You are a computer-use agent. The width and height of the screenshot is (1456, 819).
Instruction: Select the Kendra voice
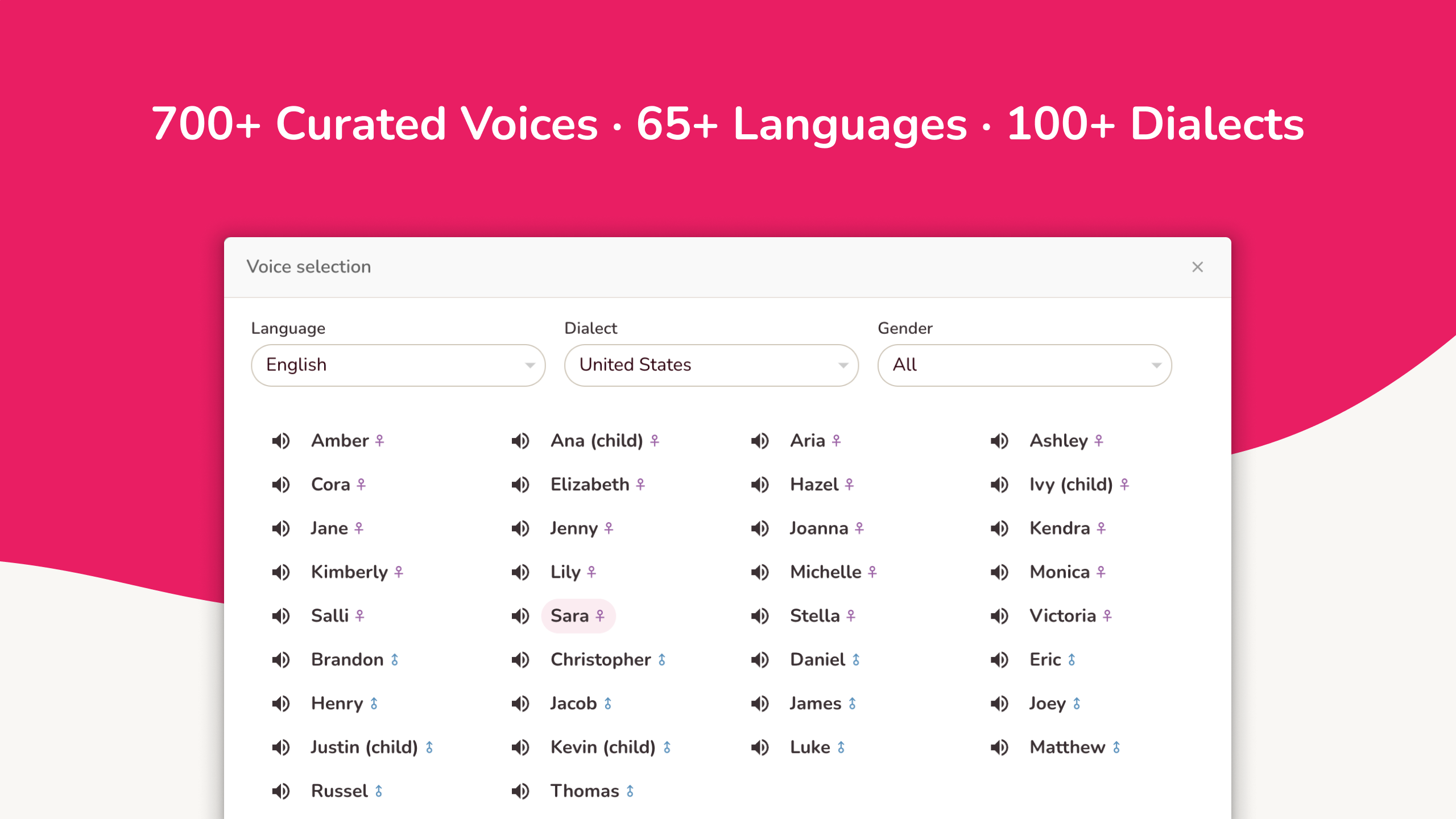(1061, 528)
